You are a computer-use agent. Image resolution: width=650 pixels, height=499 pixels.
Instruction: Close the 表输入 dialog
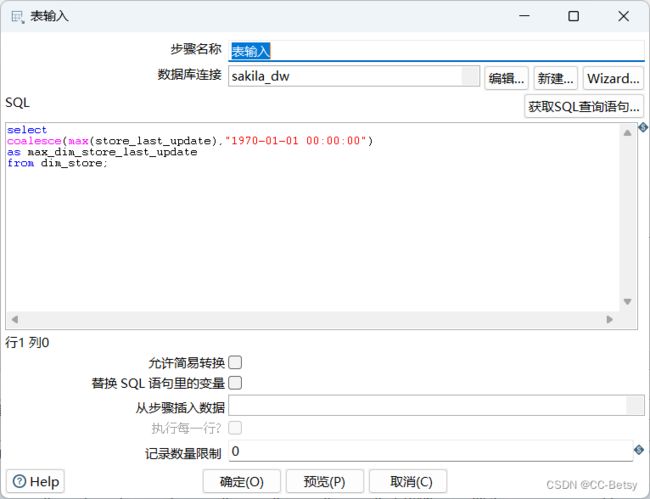623,16
